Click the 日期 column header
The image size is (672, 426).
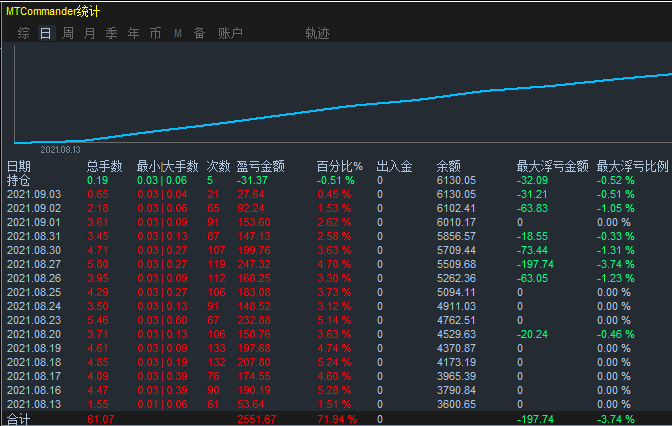pyautogui.click(x=18, y=166)
